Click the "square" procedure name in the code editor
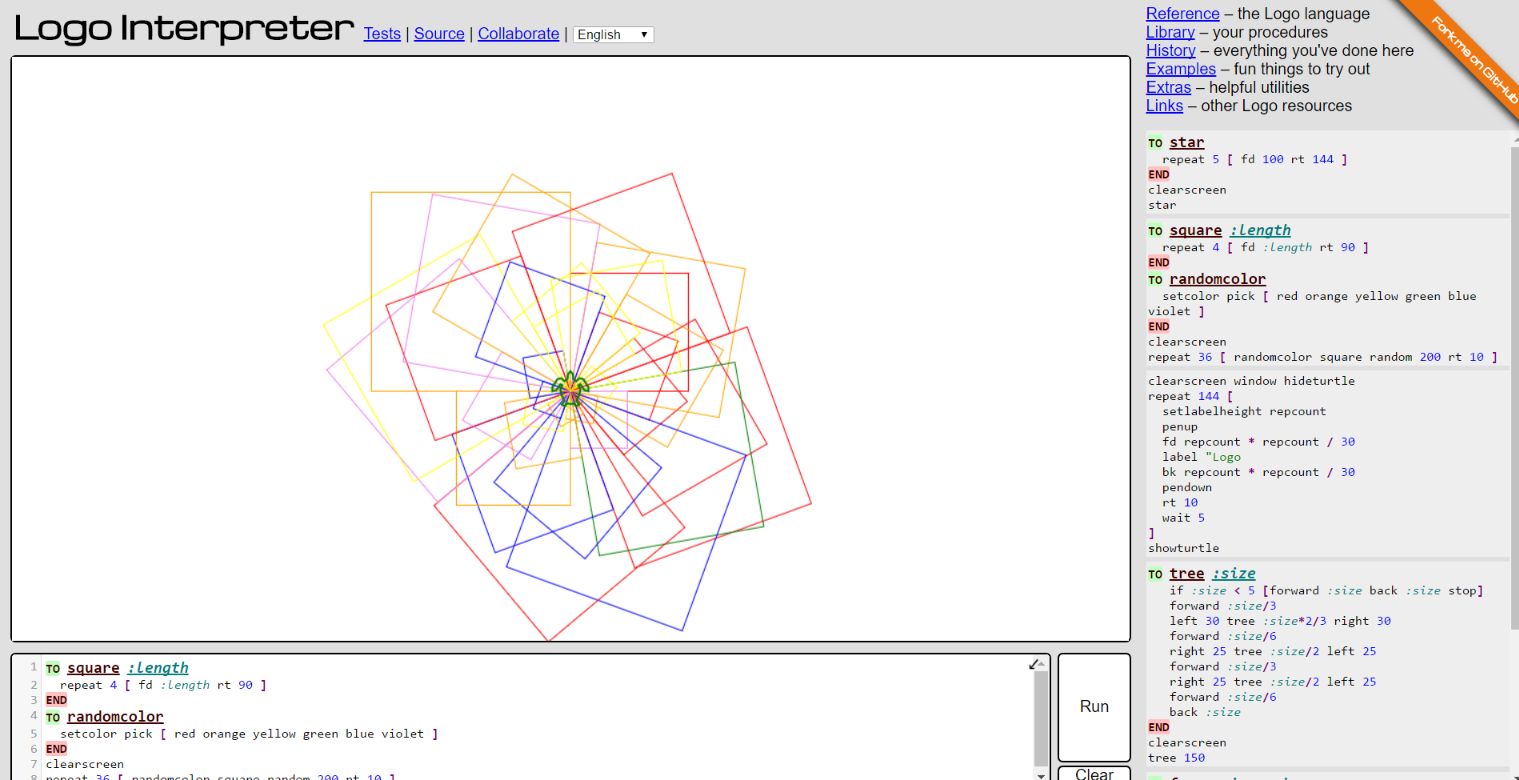The height and width of the screenshot is (780, 1519). (x=93, y=667)
